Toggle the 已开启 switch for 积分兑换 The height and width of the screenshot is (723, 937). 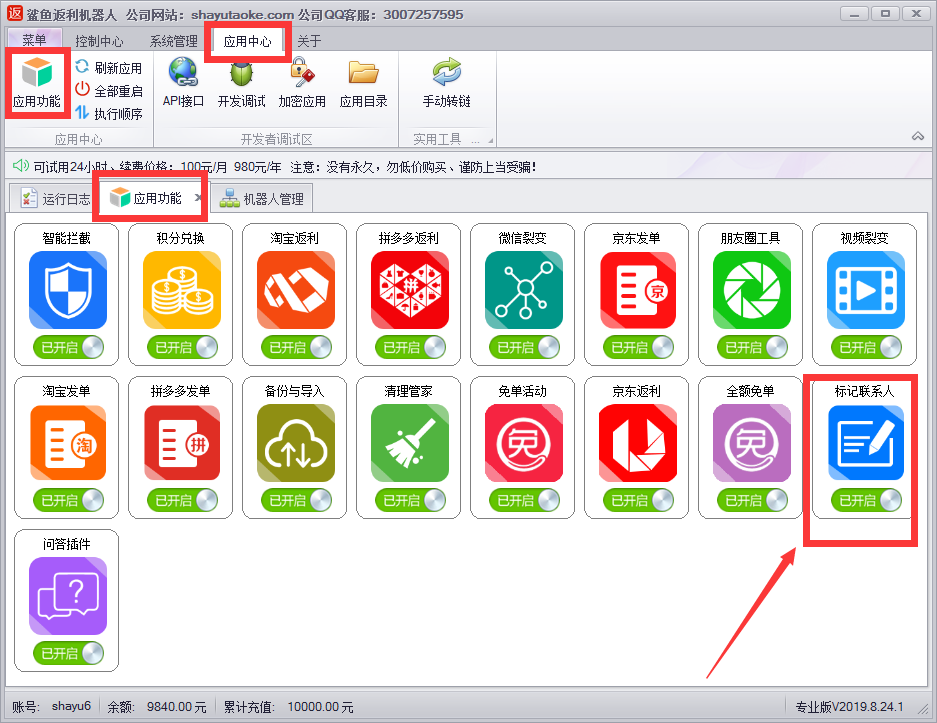pyautogui.click(x=183, y=347)
